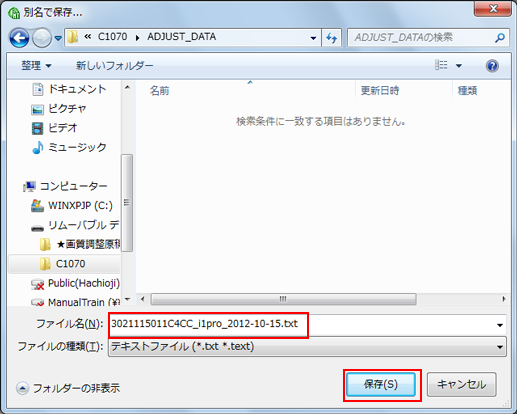Click the キャンセル button
The height and width of the screenshot is (414, 517).
click(462, 384)
